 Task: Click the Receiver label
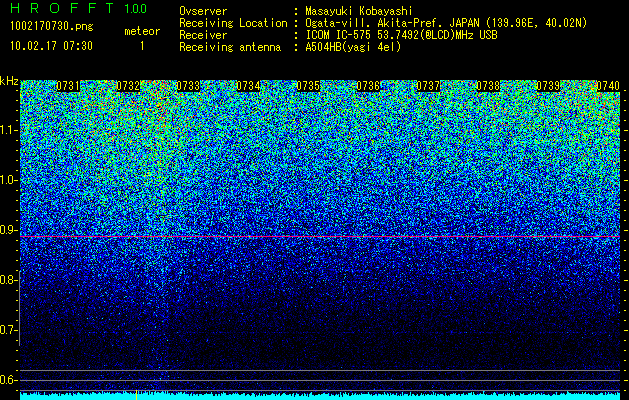[203, 35]
